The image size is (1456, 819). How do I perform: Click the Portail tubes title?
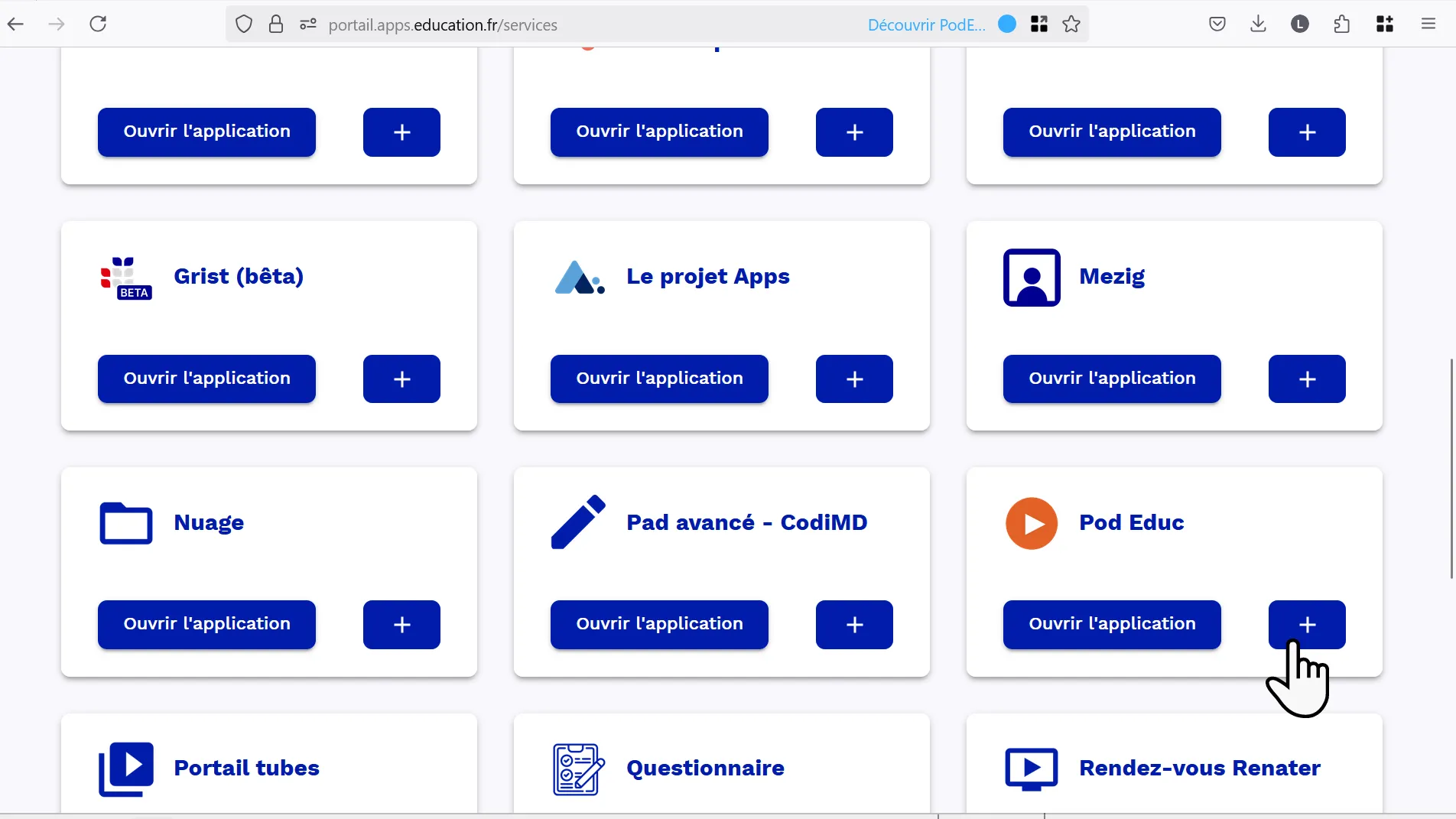246,768
